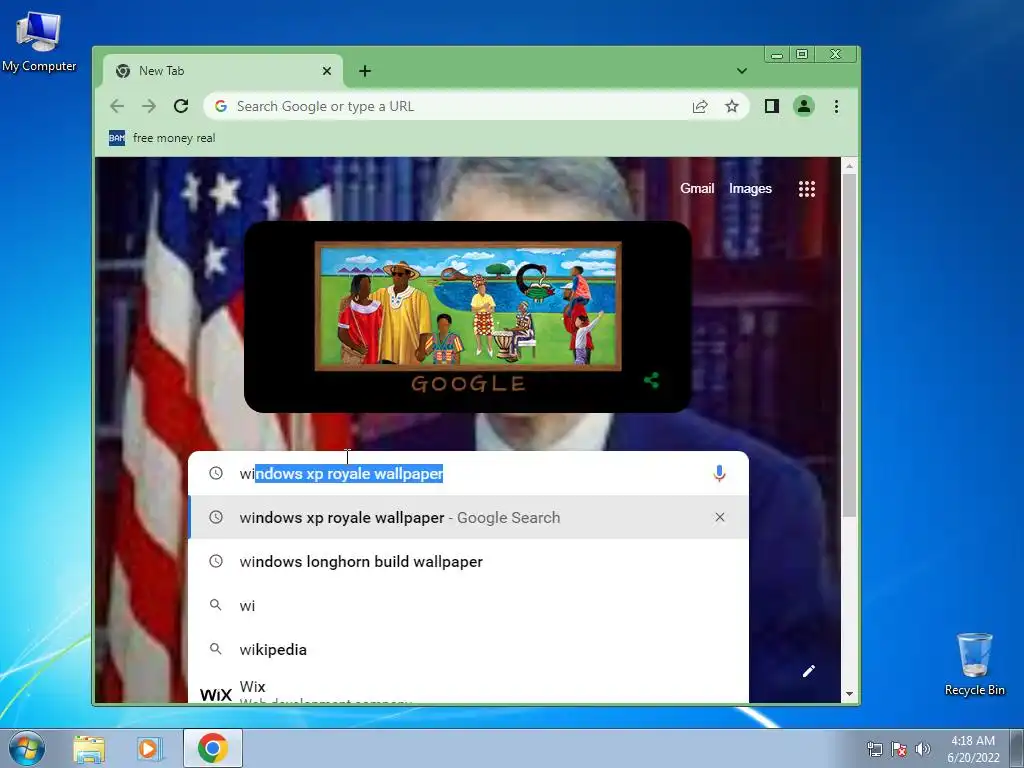Screen dimensions: 1024x768
Task: Remove the royale wallpaper suggestion
Action: (720, 517)
